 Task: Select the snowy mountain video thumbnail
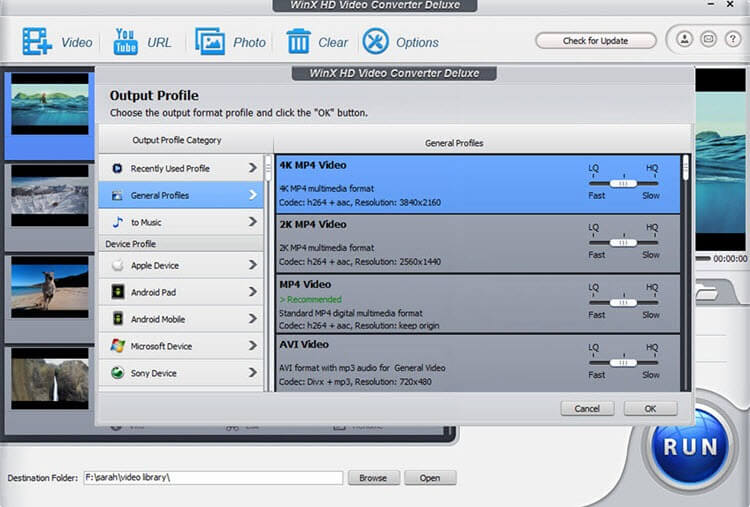tap(50, 196)
